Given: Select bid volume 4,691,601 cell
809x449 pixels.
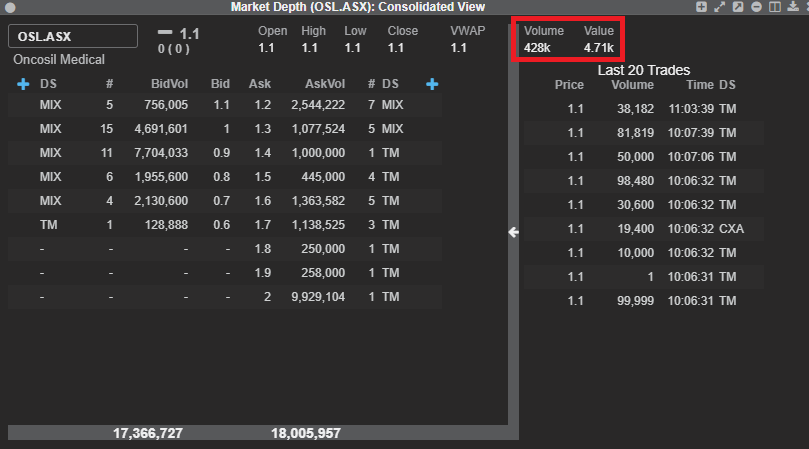Looking at the screenshot, I should (161, 129).
